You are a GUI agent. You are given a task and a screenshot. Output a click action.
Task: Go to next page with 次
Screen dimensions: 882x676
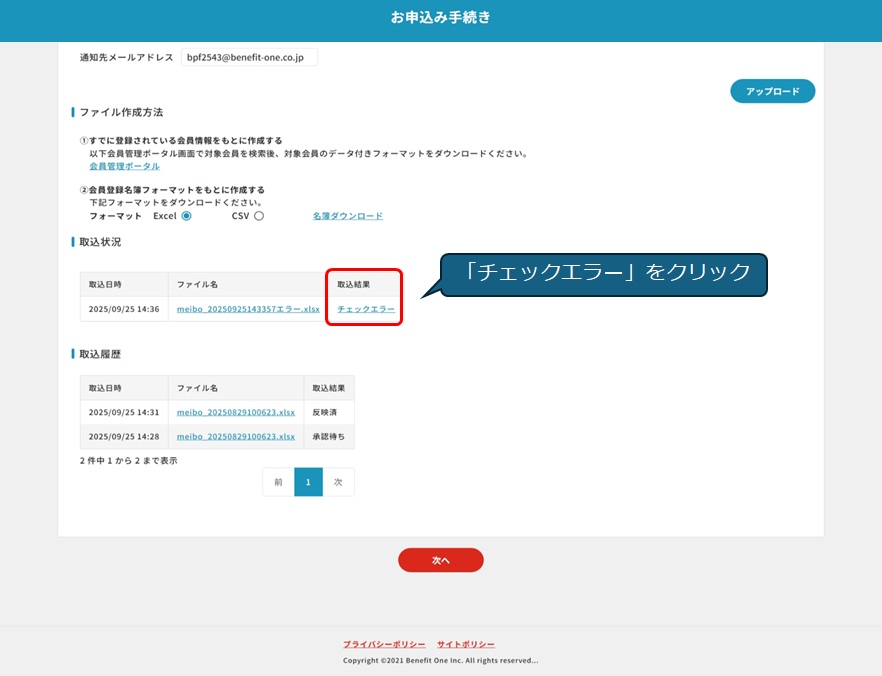338,482
